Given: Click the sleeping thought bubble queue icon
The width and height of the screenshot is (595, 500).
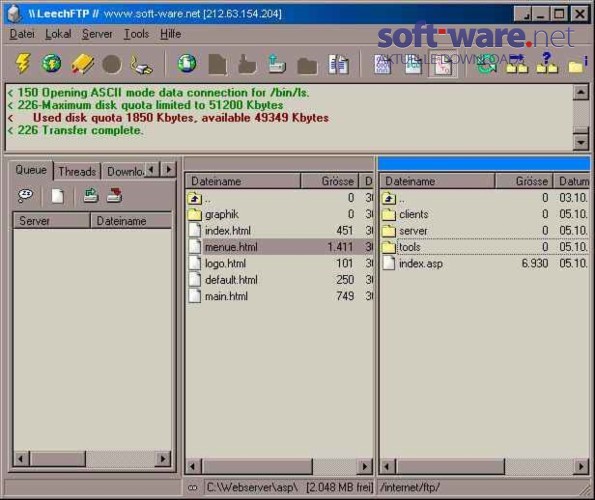Looking at the screenshot, I should pyautogui.click(x=25, y=195).
